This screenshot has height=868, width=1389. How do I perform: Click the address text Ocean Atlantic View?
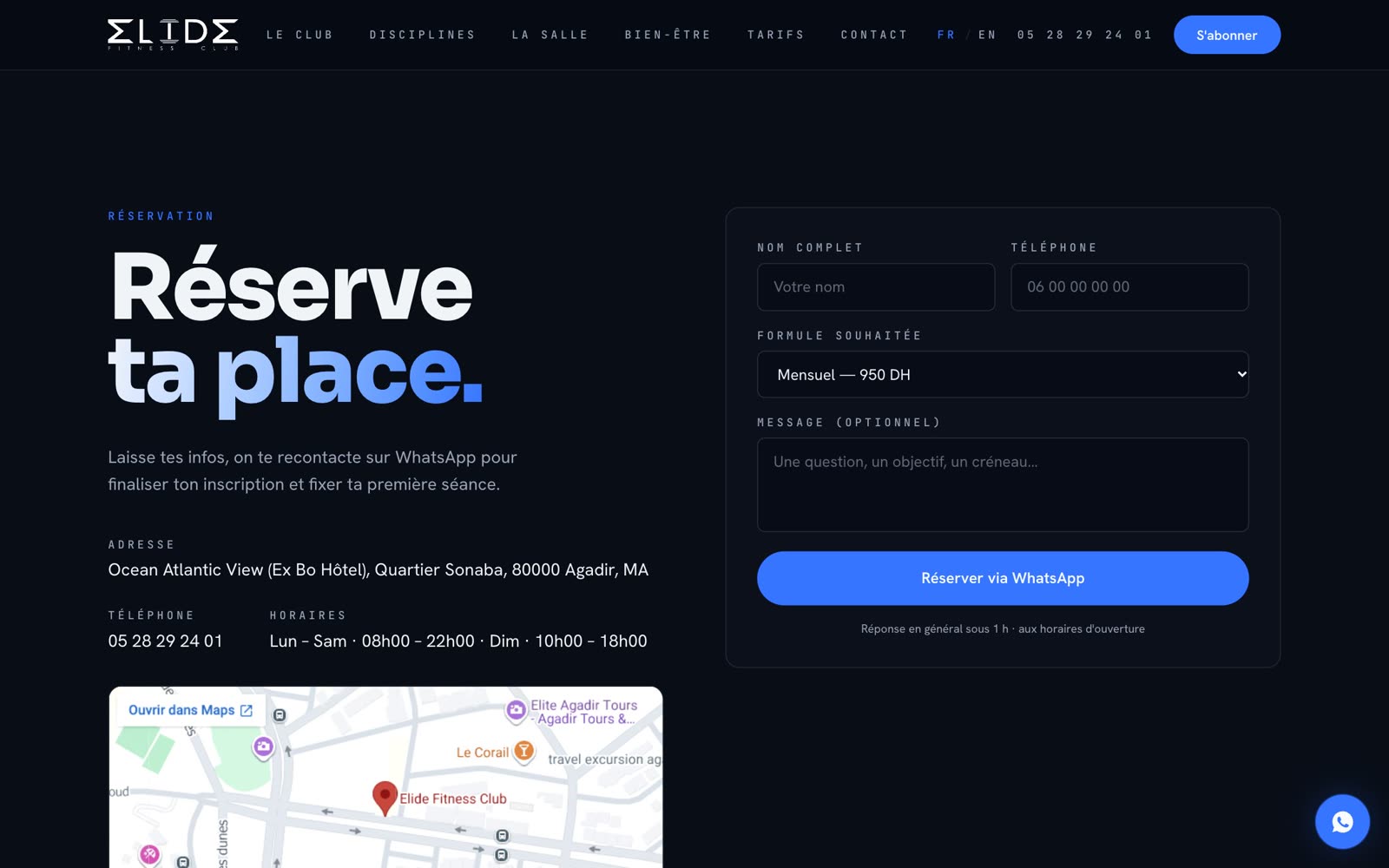pos(378,570)
